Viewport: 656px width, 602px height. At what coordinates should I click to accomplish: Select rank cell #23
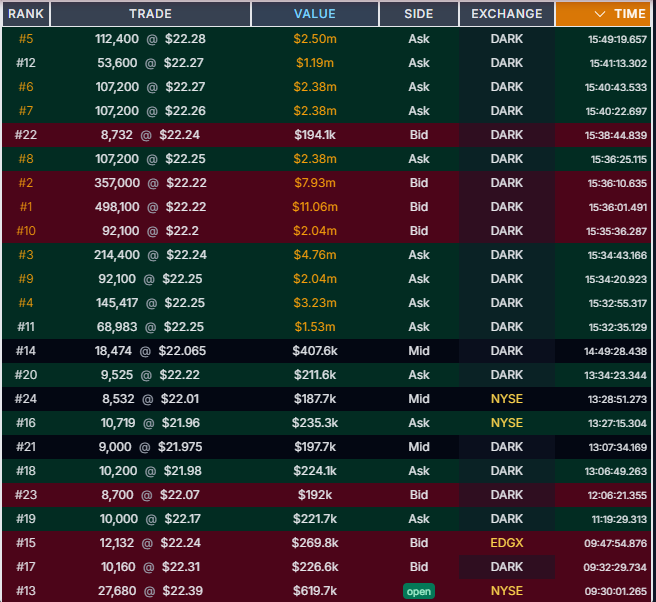26,494
